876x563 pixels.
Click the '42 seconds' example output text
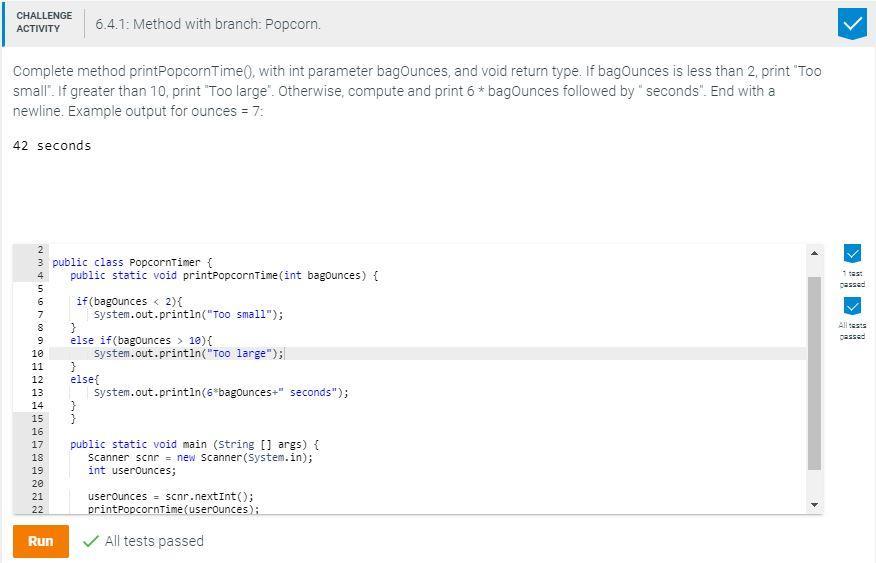(x=52, y=146)
